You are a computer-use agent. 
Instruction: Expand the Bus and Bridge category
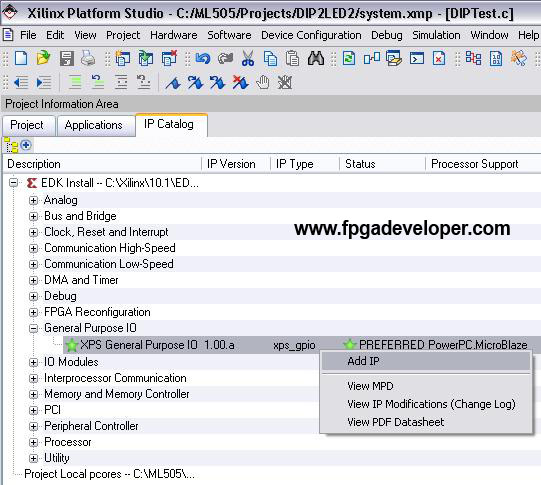point(33,216)
